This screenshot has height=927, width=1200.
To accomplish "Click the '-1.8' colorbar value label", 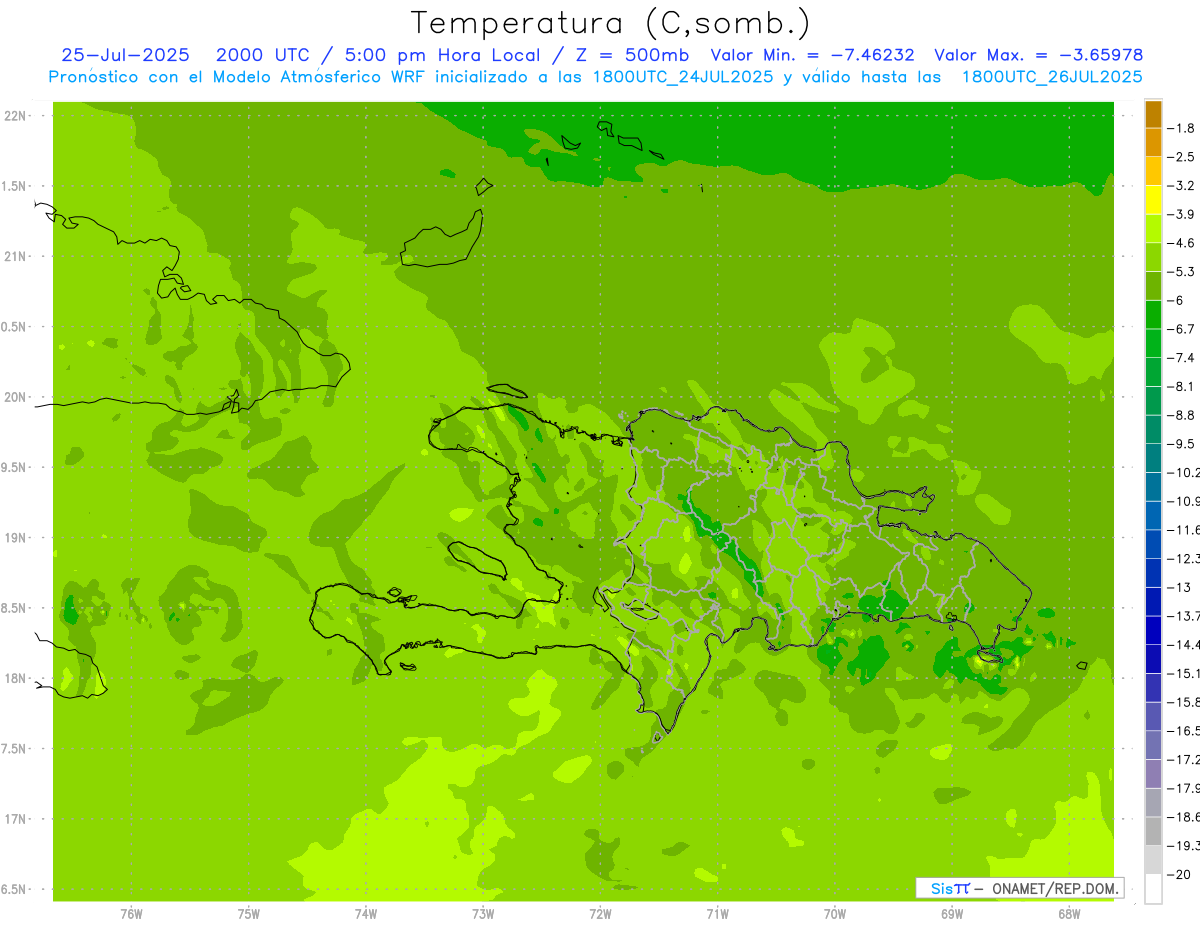I will [x=1181, y=128].
